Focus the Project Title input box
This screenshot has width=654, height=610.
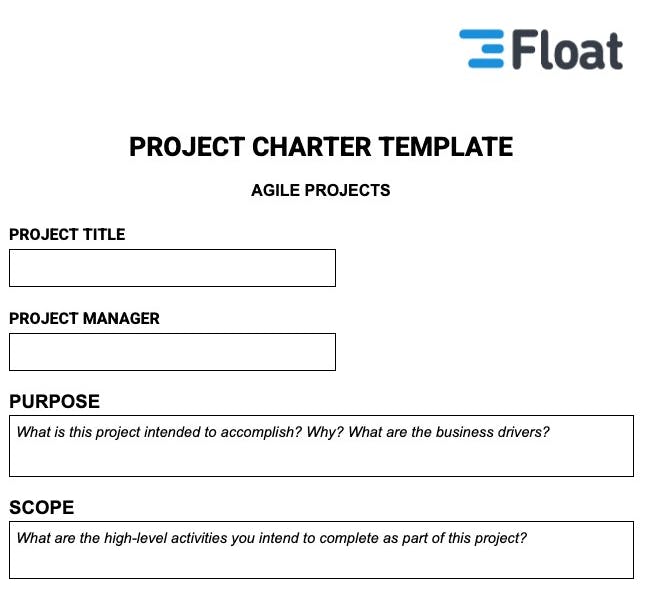point(172,268)
